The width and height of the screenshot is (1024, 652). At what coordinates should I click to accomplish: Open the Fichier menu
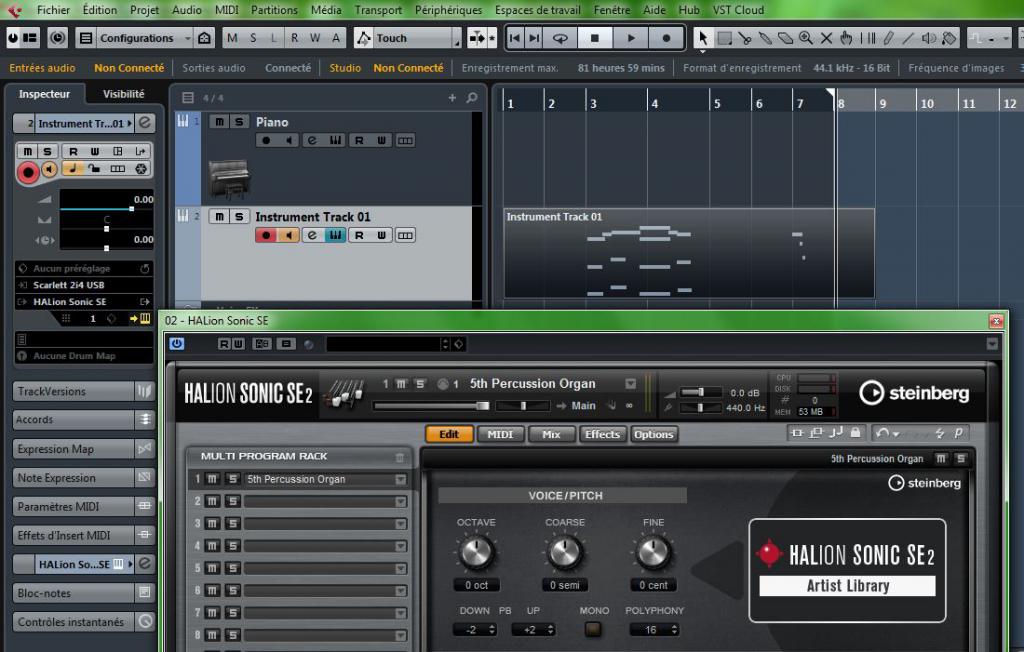(x=54, y=10)
